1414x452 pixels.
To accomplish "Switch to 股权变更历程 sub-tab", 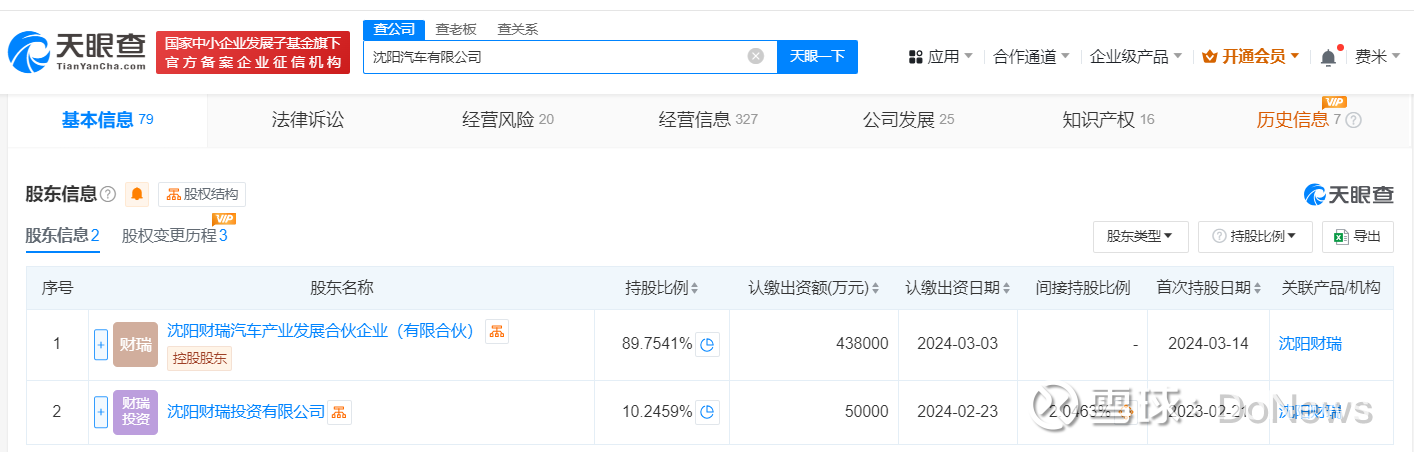I will coord(175,236).
